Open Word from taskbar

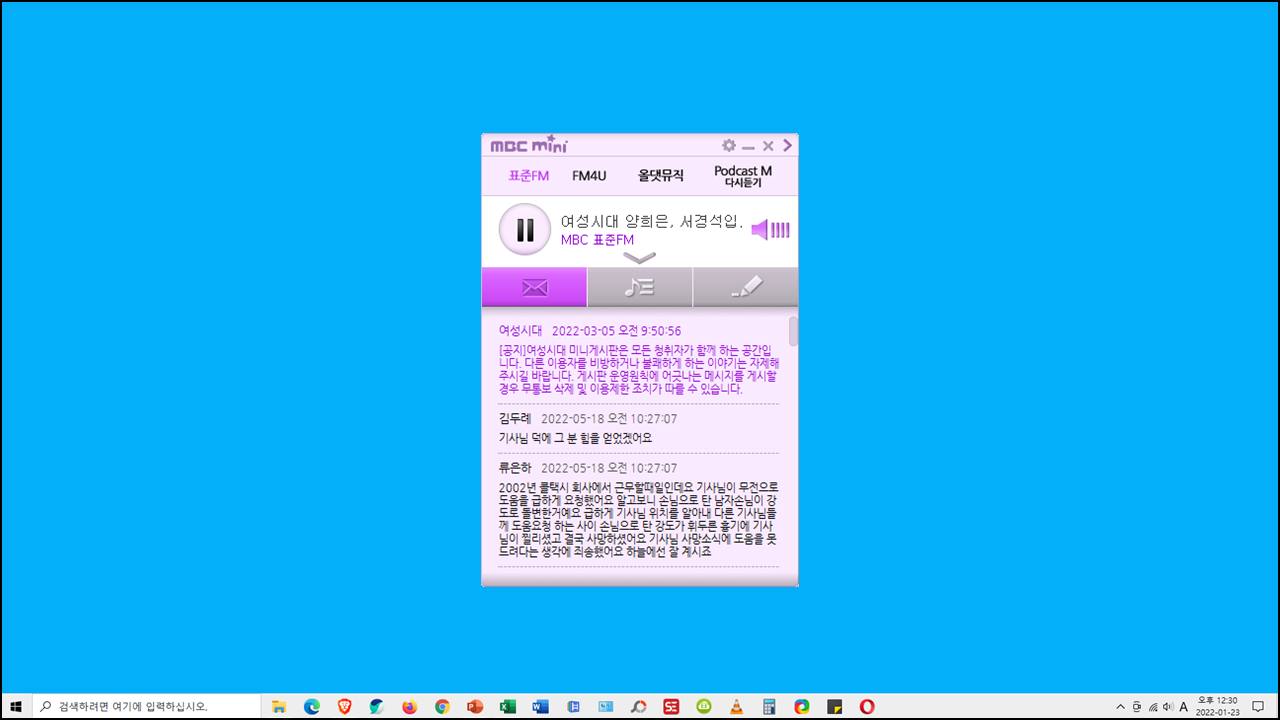click(540, 706)
